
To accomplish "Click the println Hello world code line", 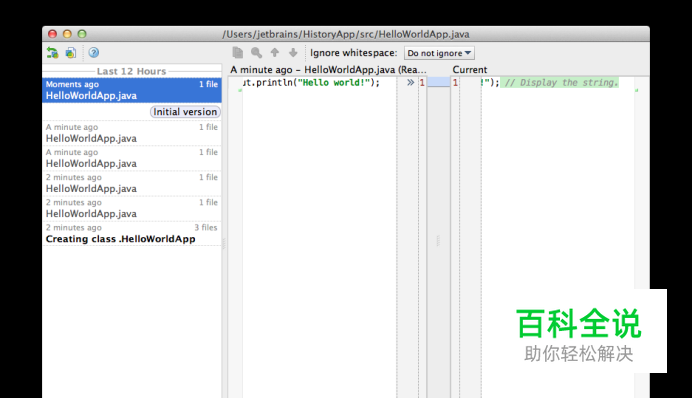I will point(311,83).
